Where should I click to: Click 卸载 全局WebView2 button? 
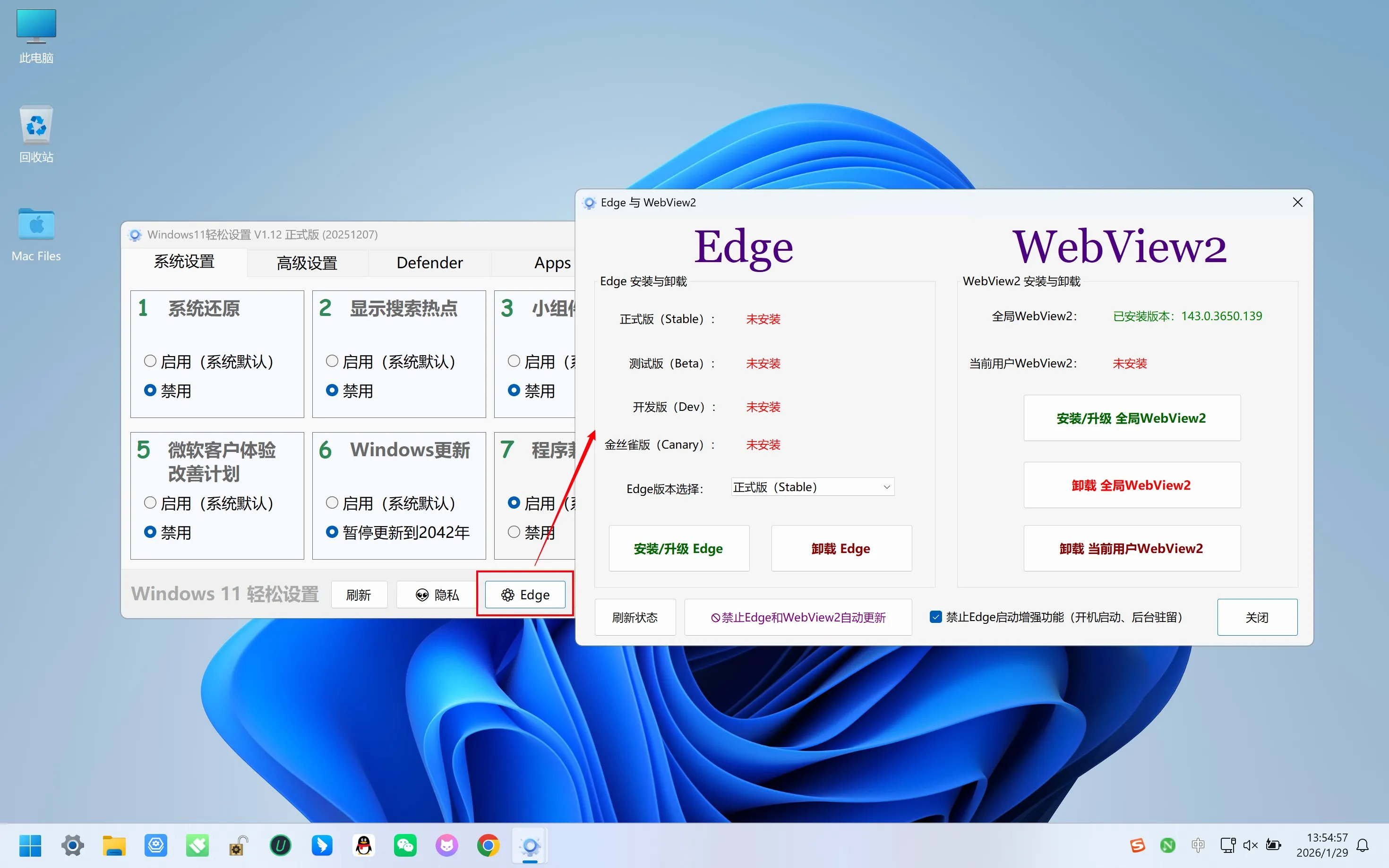1131,485
